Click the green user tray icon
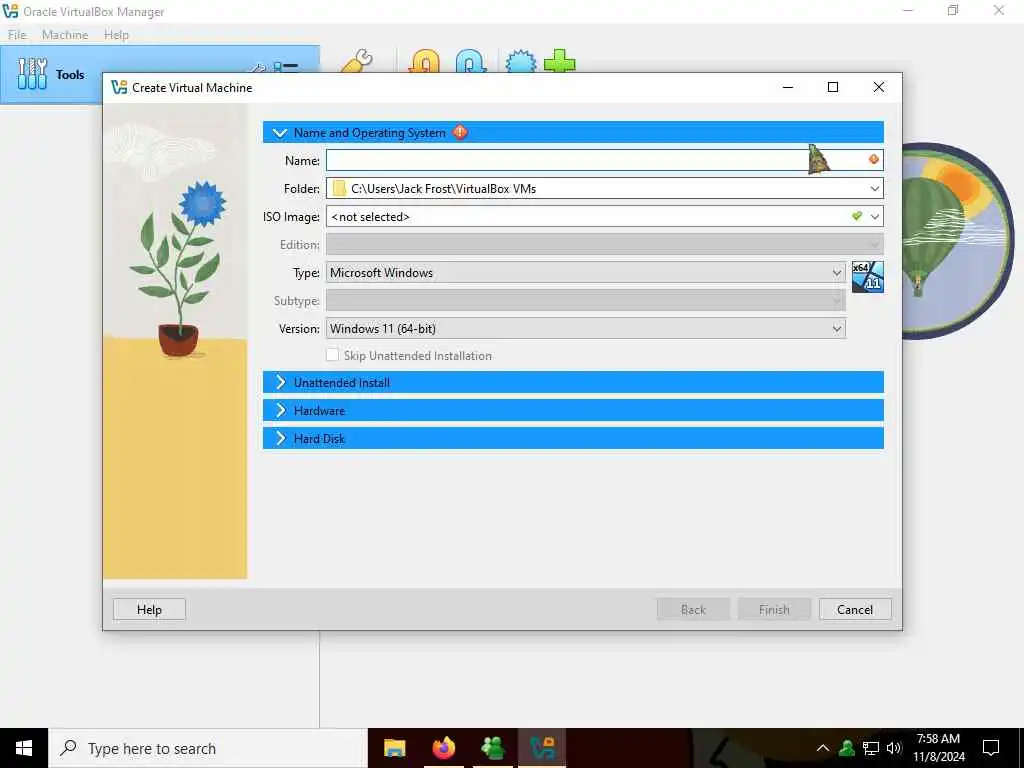Image resolution: width=1024 pixels, height=768 pixels. point(847,748)
